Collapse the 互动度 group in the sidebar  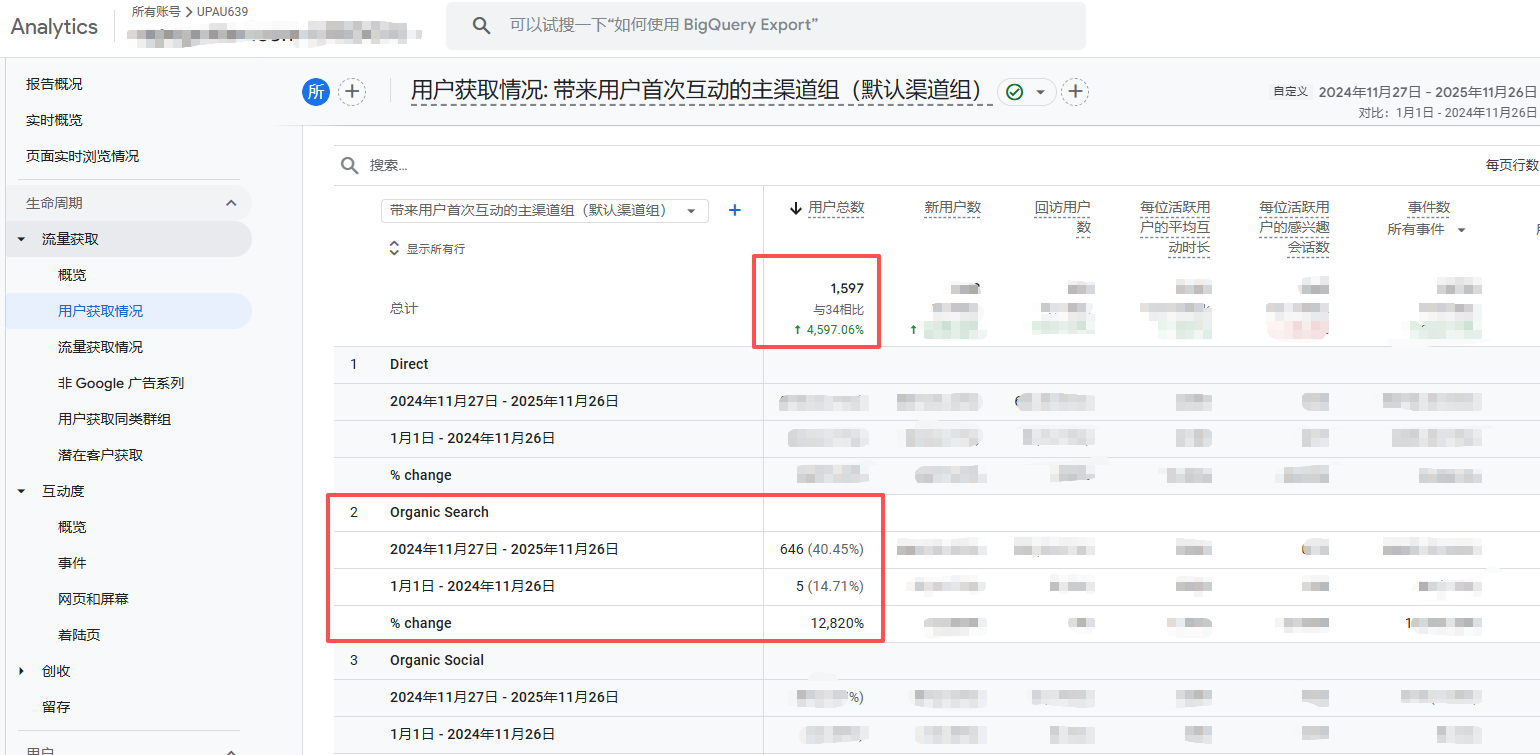(22, 491)
